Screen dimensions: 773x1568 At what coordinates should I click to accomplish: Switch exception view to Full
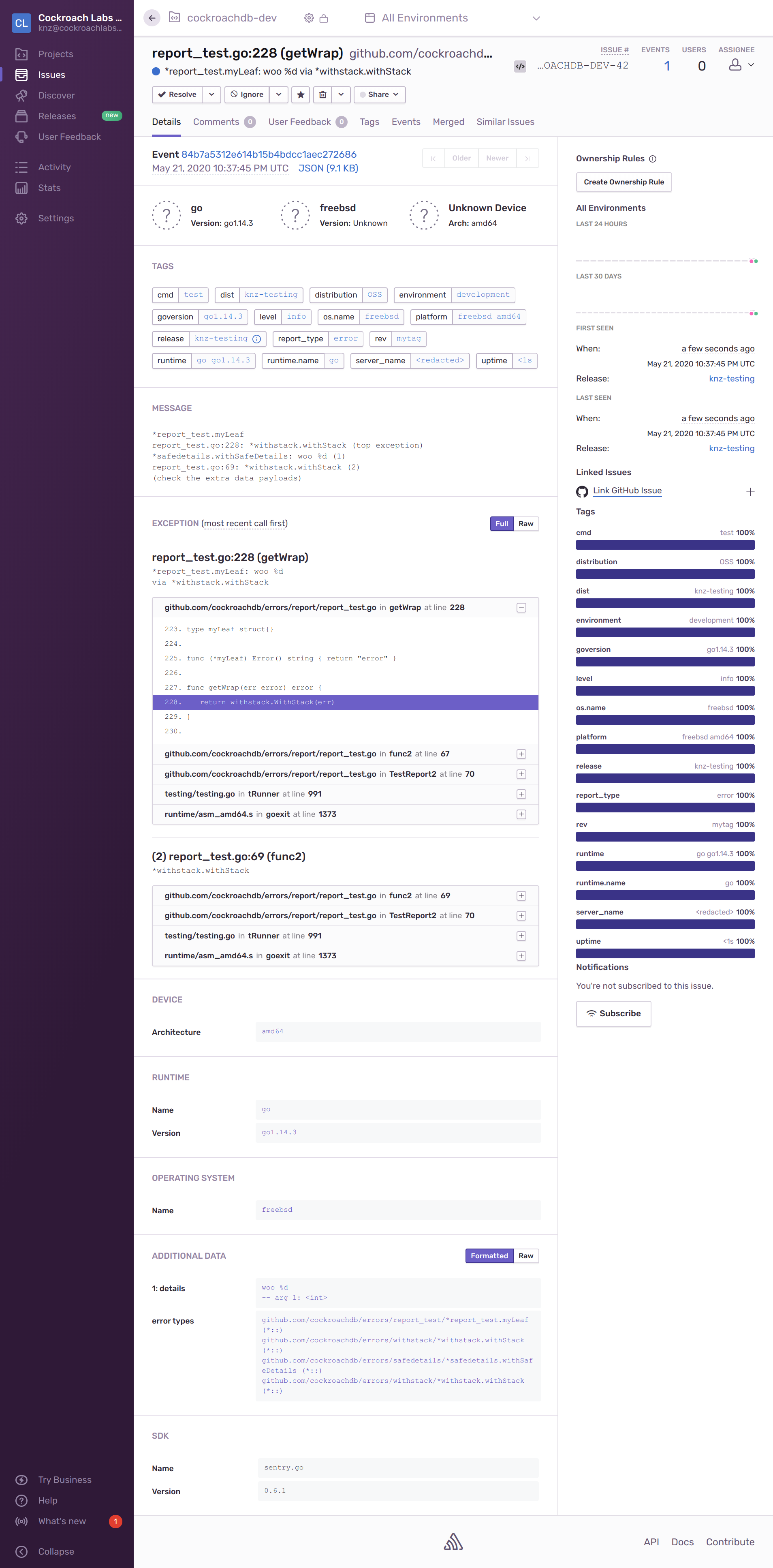(x=502, y=523)
